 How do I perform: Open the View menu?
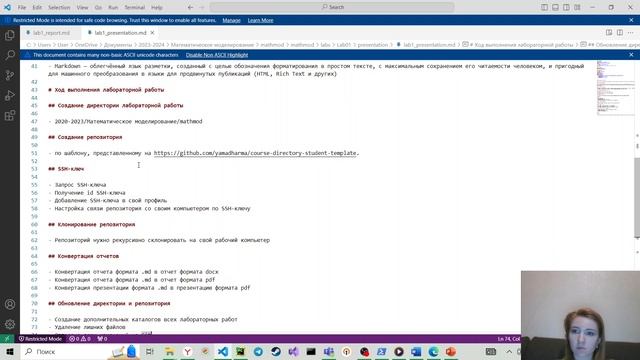[82, 7]
